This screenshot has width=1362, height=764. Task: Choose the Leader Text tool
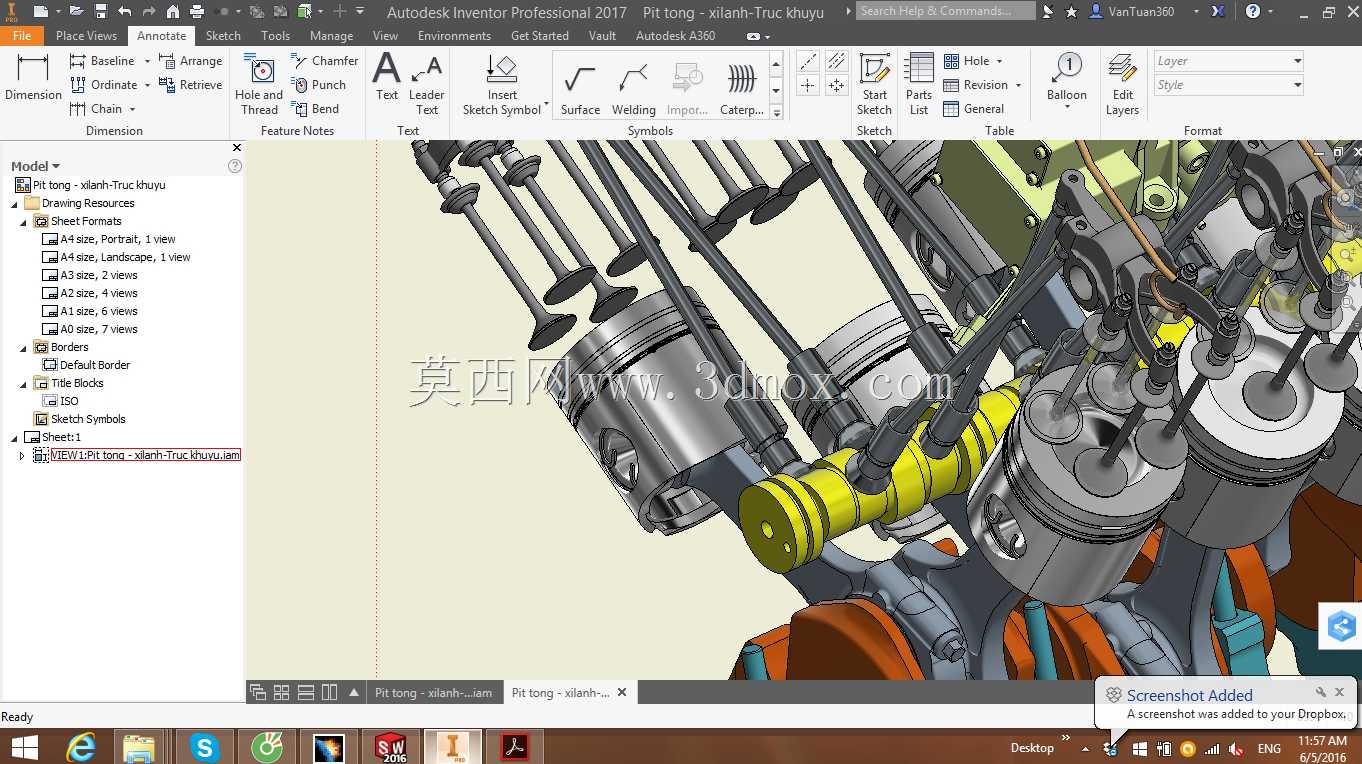tap(427, 84)
